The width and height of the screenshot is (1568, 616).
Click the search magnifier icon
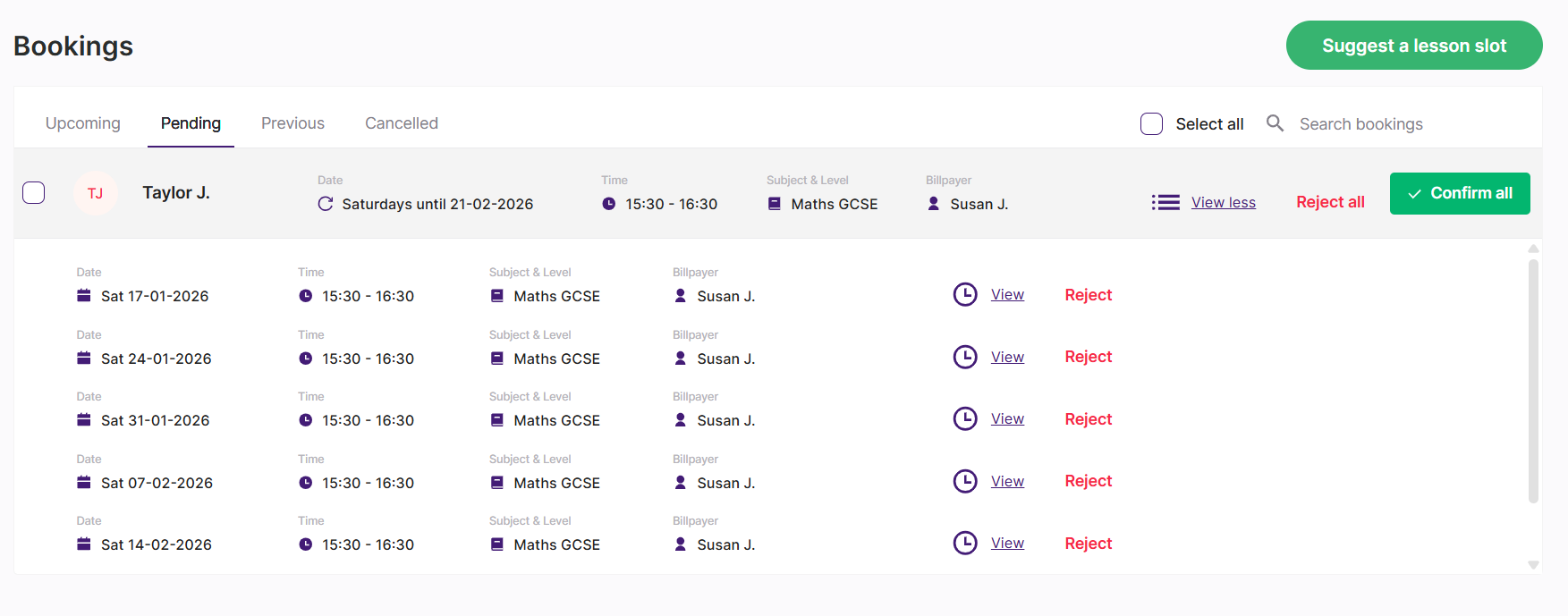(x=1275, y=123)
